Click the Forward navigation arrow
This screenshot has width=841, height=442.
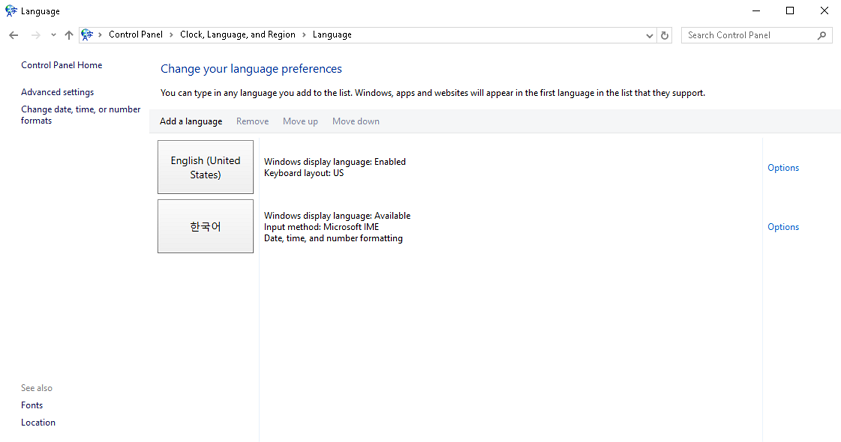36,35
